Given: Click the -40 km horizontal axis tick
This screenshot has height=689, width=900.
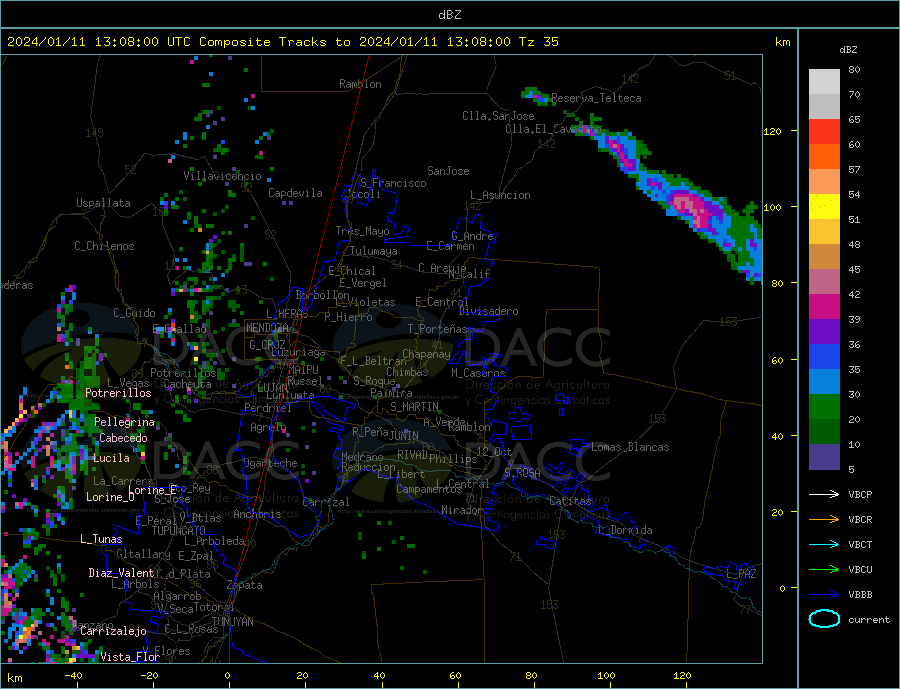Looking at the screenshot, I should tap(73, 676).
